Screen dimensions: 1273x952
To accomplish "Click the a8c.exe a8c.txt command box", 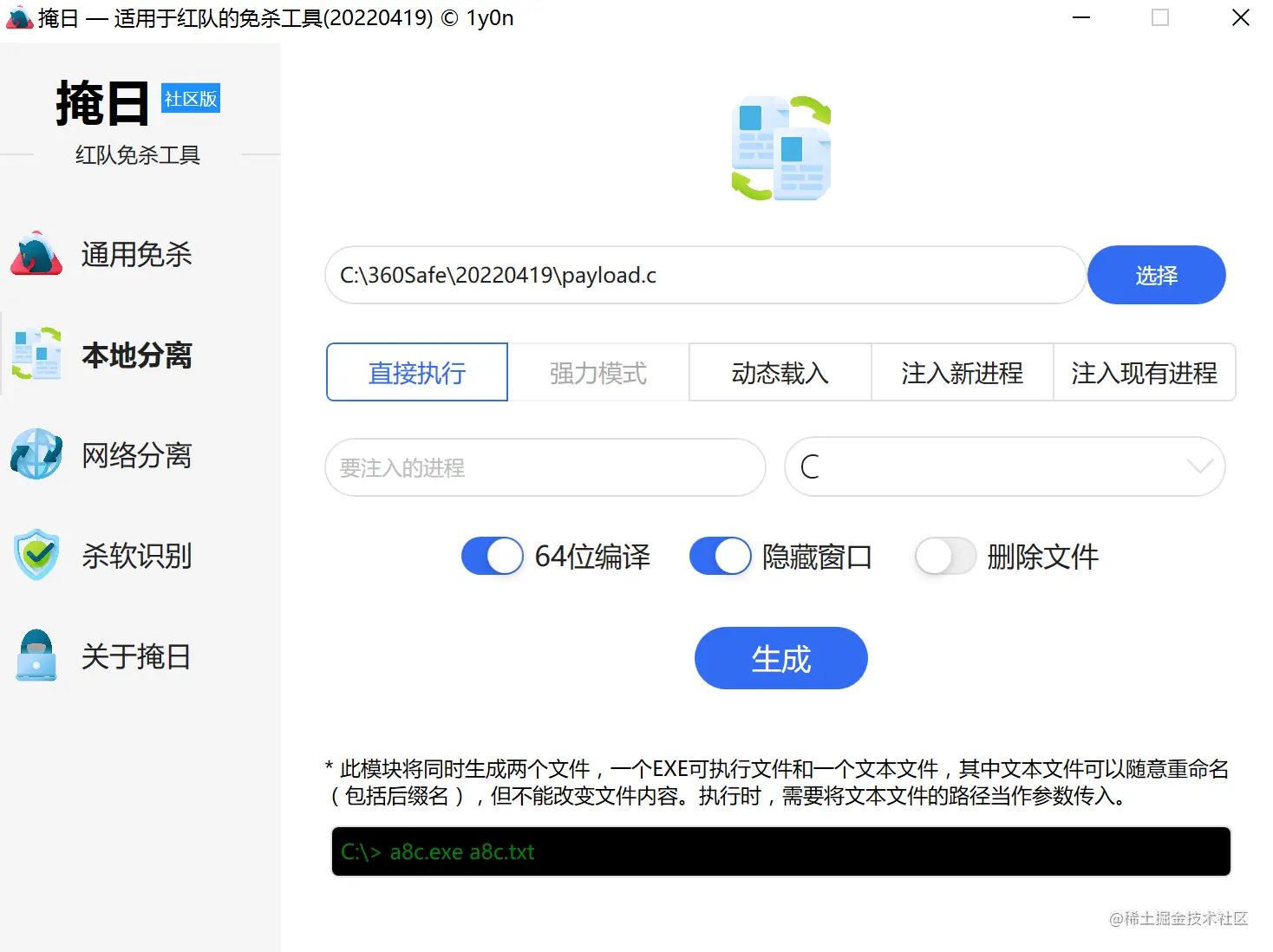I will [x=780, y=851].
